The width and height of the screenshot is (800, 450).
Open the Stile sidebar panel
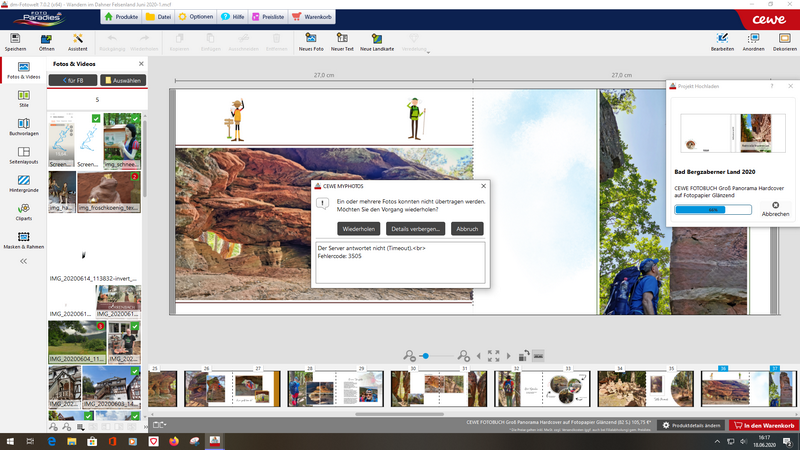(24, 98)
